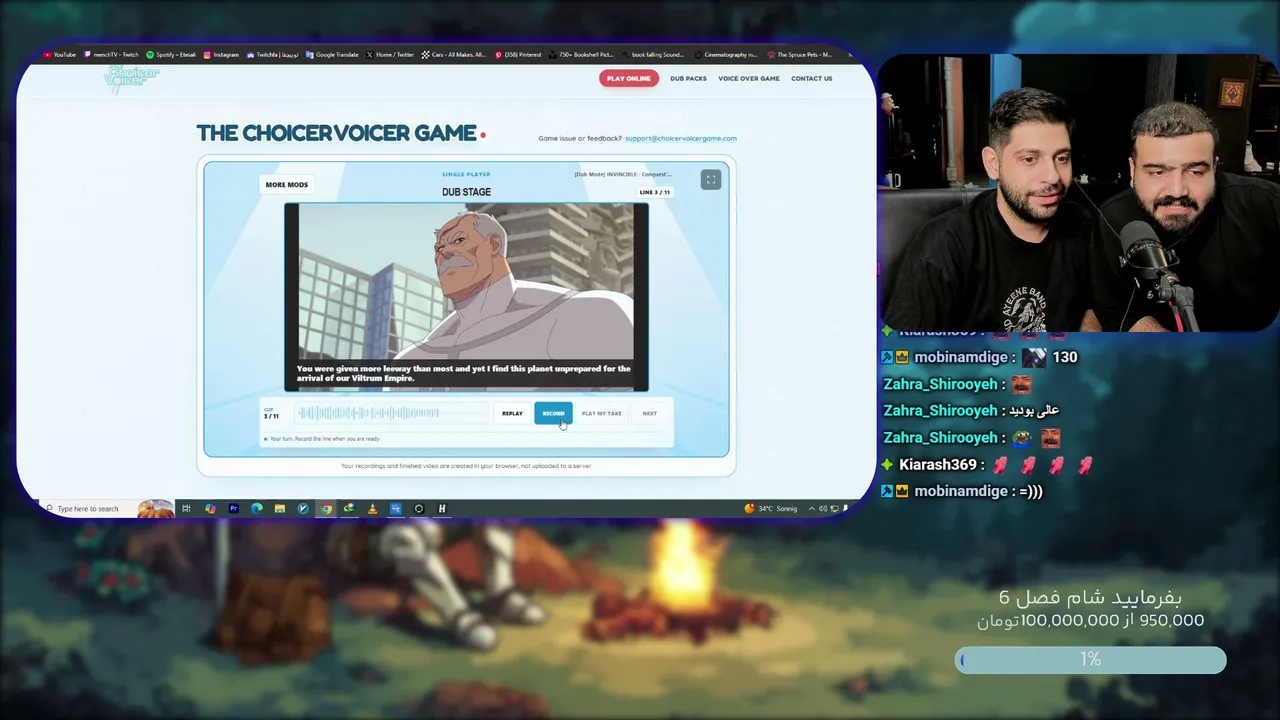
Task: Open The Spruce Pets bookmark
Action: pyautogui.click(x=799, y=55)
